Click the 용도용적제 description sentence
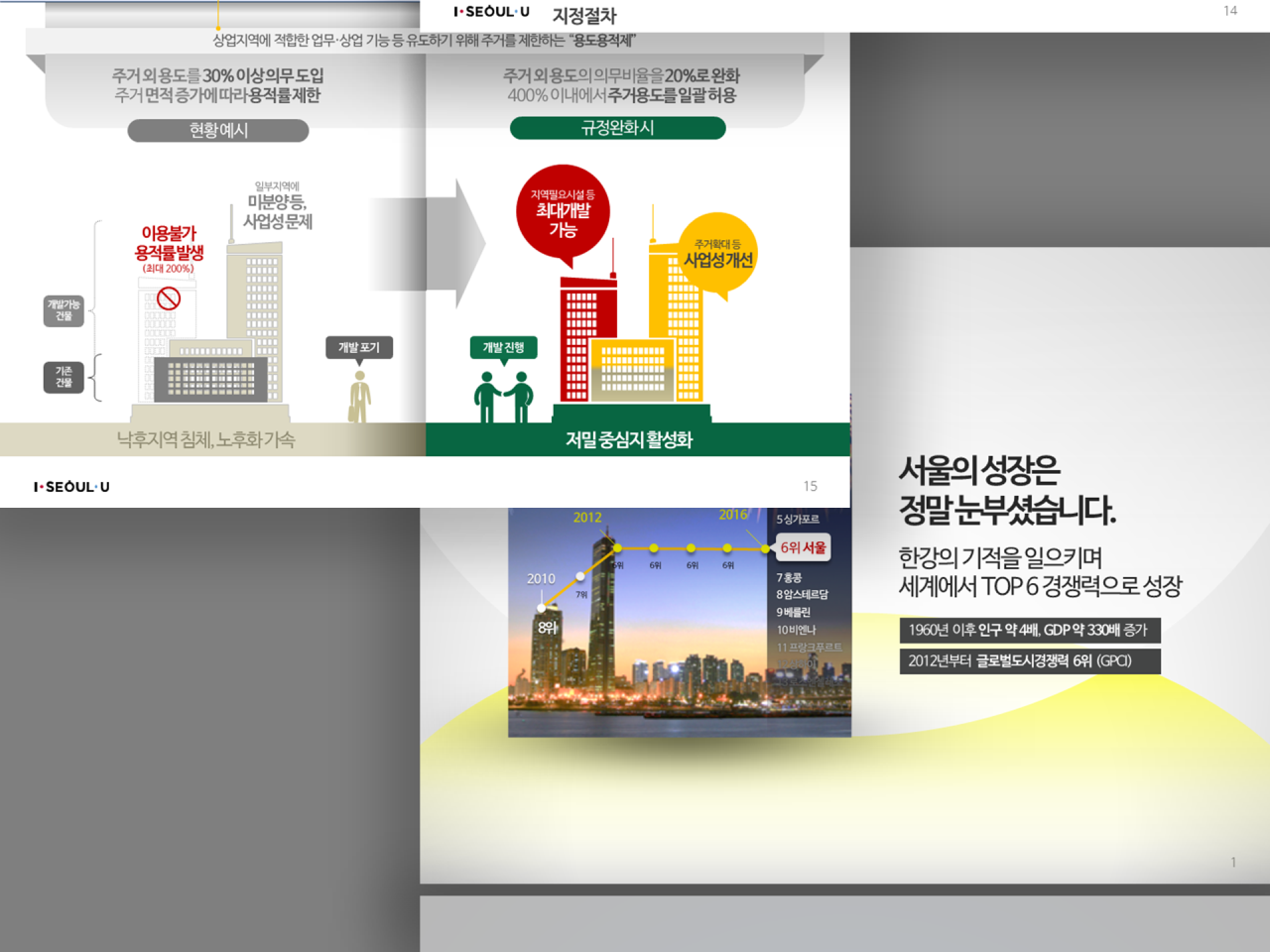 pos(424,41)
